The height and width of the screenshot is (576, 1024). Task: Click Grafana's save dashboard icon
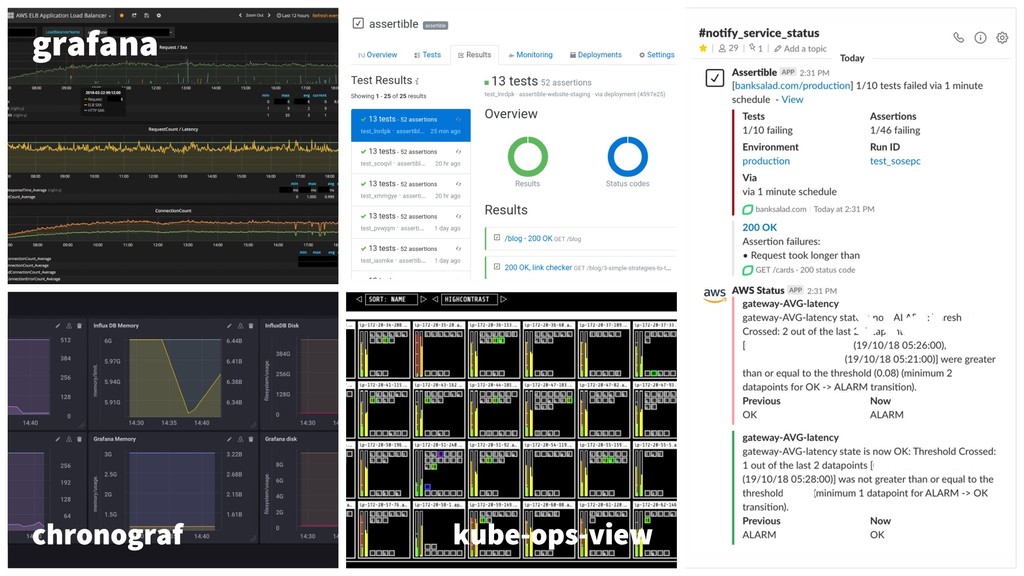pos(146,15)
